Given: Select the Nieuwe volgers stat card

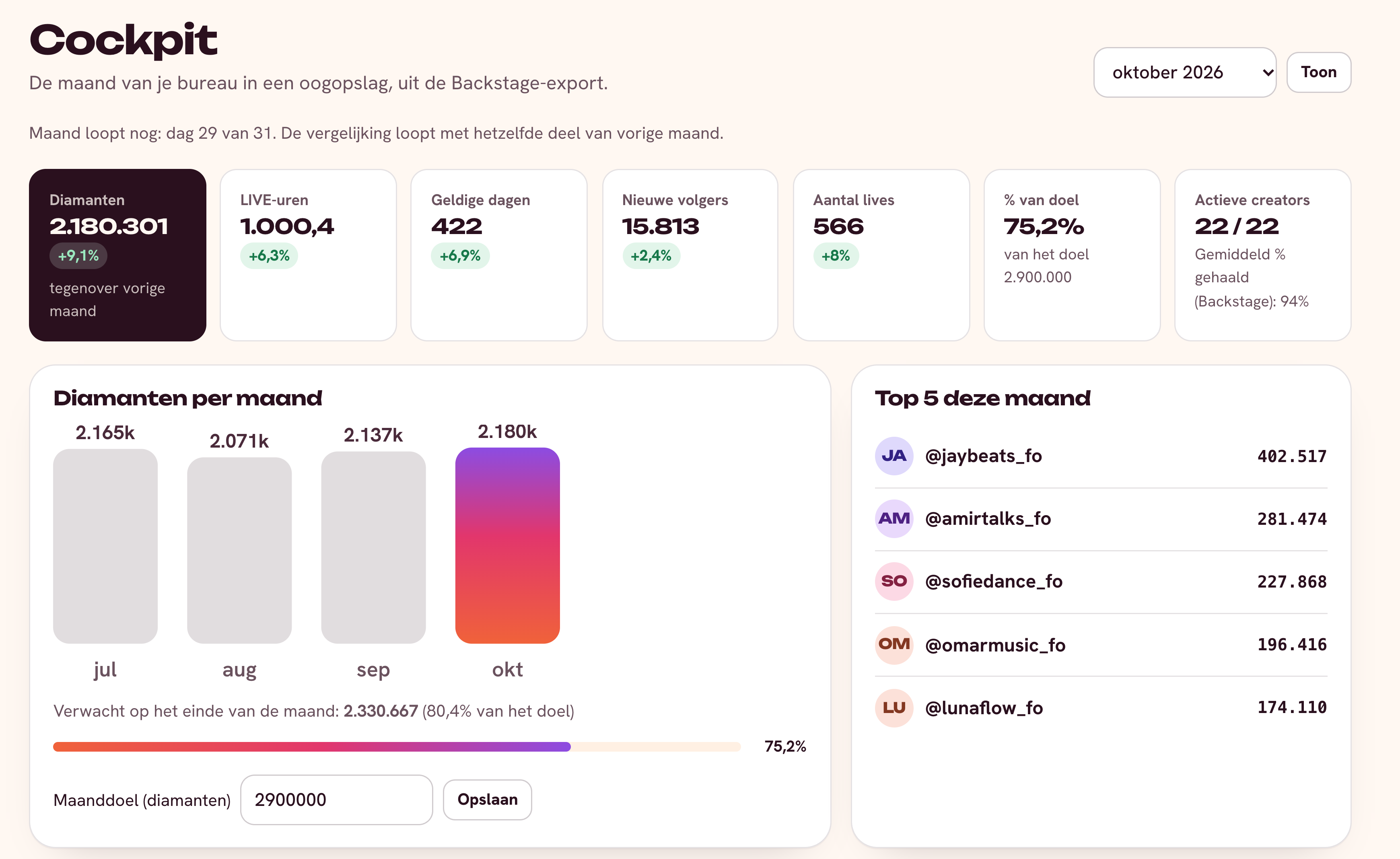Looking at the screenshot, I should 690,255.
